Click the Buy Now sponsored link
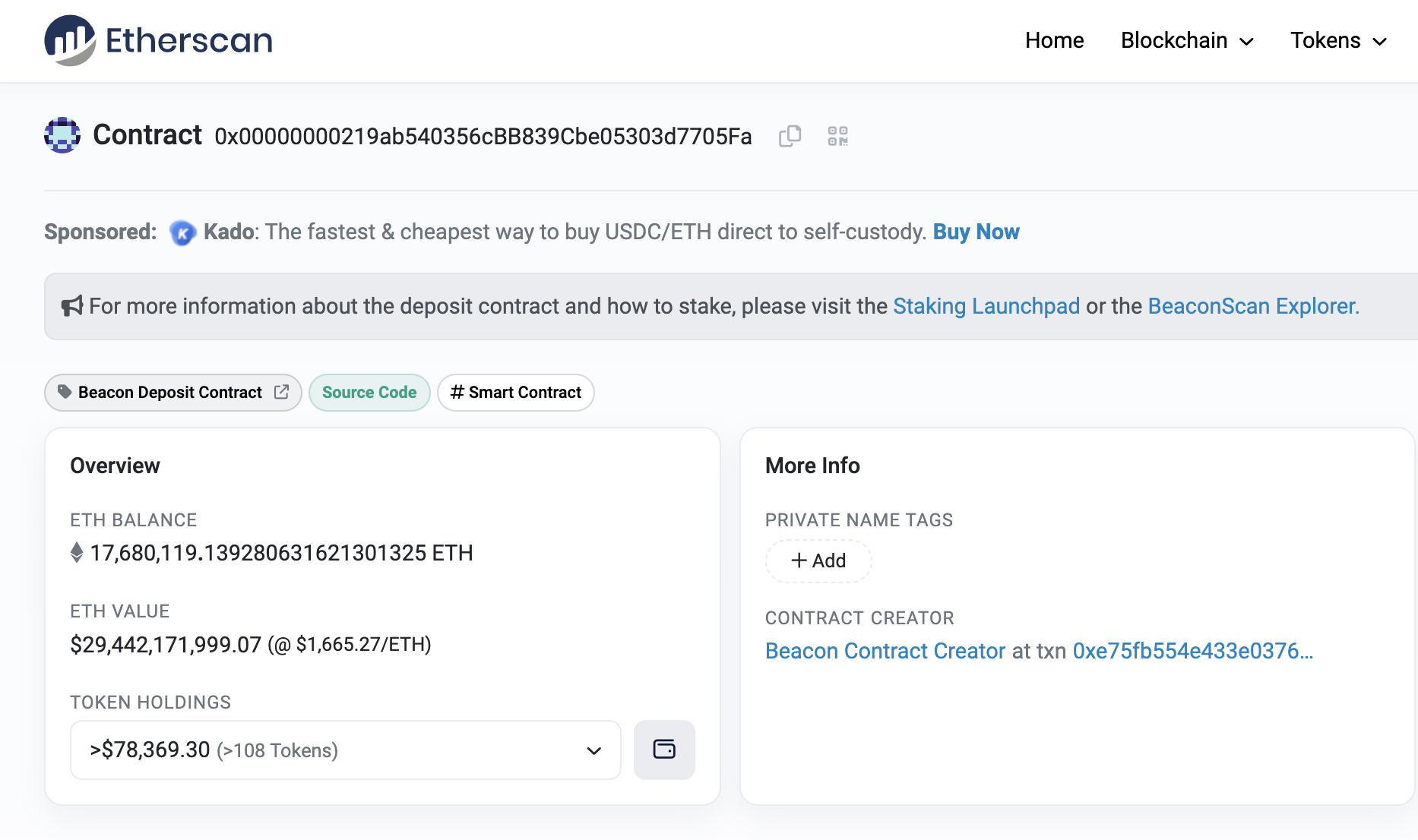The image size is (1418, 840). (x=976, y=232)
